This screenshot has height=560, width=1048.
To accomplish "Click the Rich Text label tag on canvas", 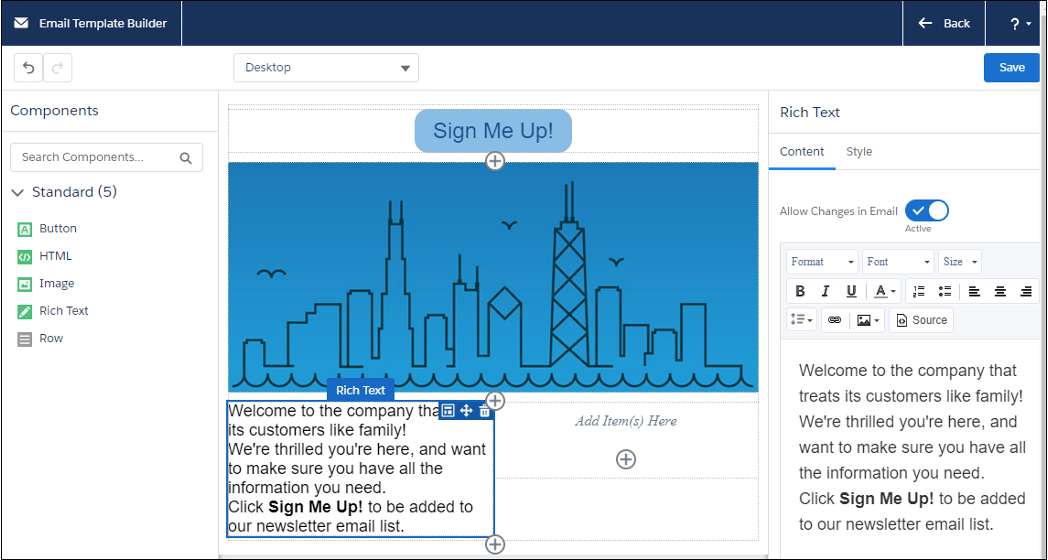I will tap(361, 390).
